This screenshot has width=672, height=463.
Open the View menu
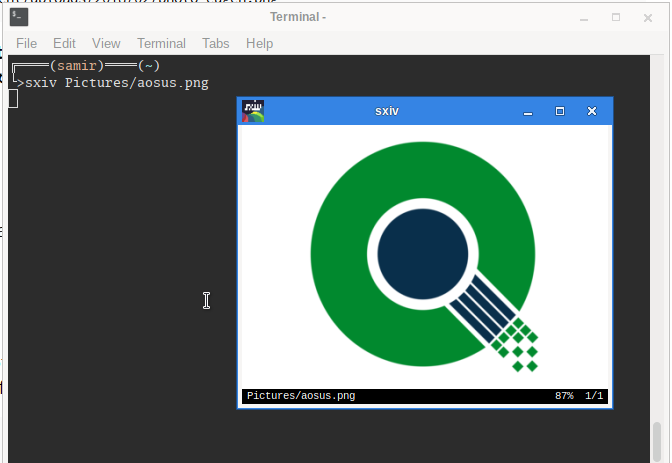tap(106, 43)
